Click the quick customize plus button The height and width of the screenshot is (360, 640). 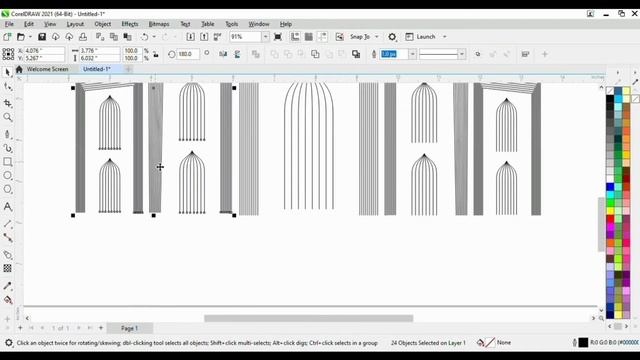pos(544,54)
